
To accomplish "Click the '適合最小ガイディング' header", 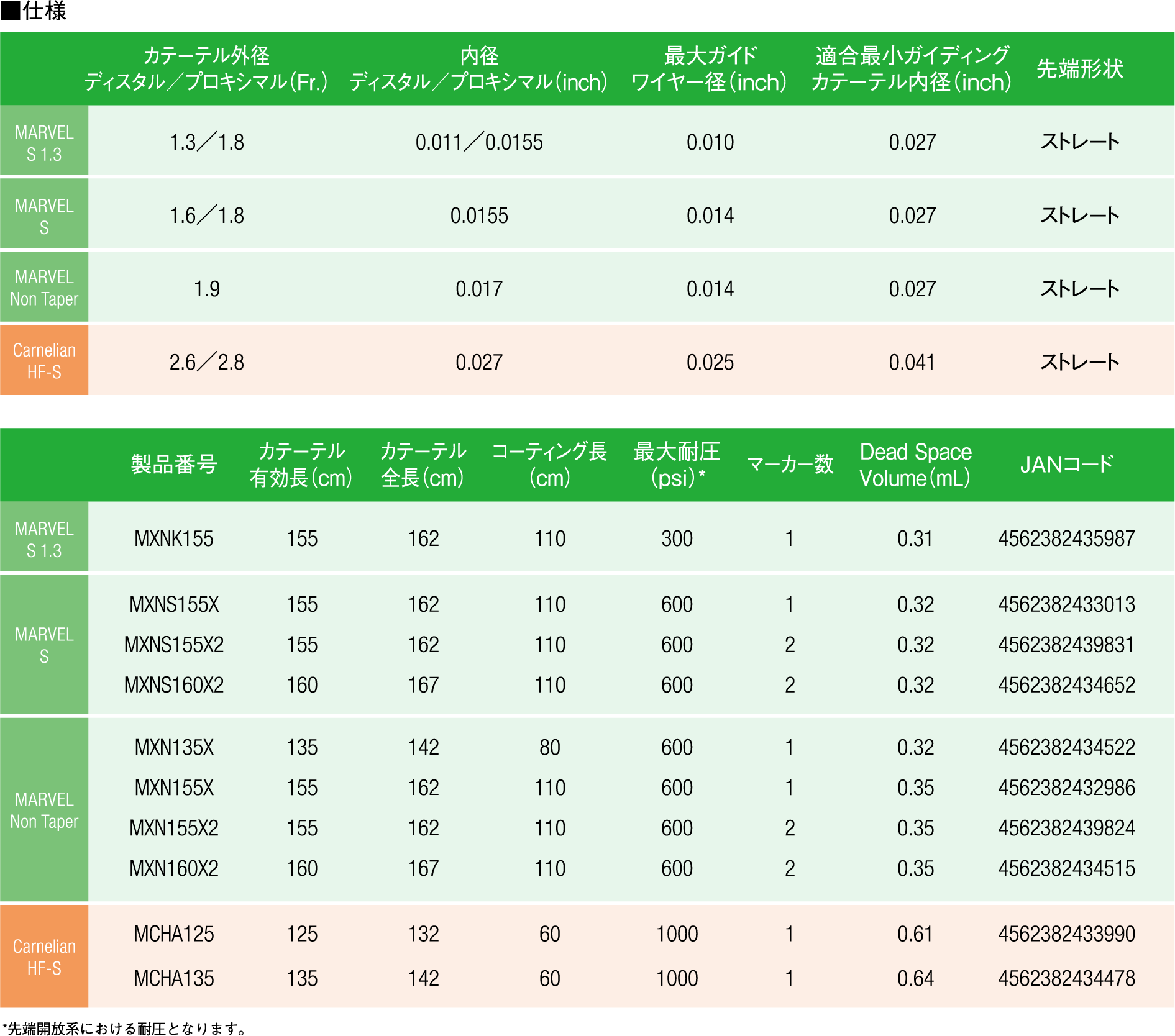I will 912,56.
